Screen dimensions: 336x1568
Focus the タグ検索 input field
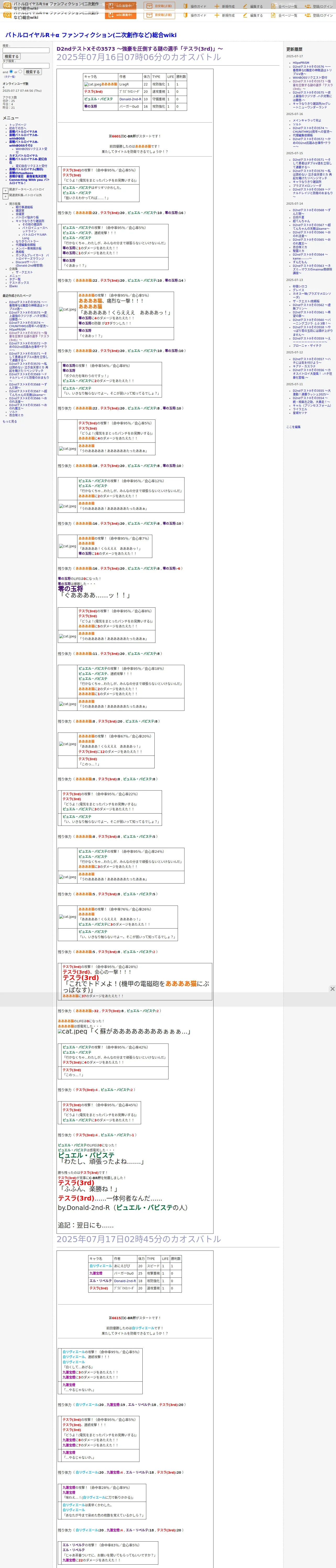point(26,66)
